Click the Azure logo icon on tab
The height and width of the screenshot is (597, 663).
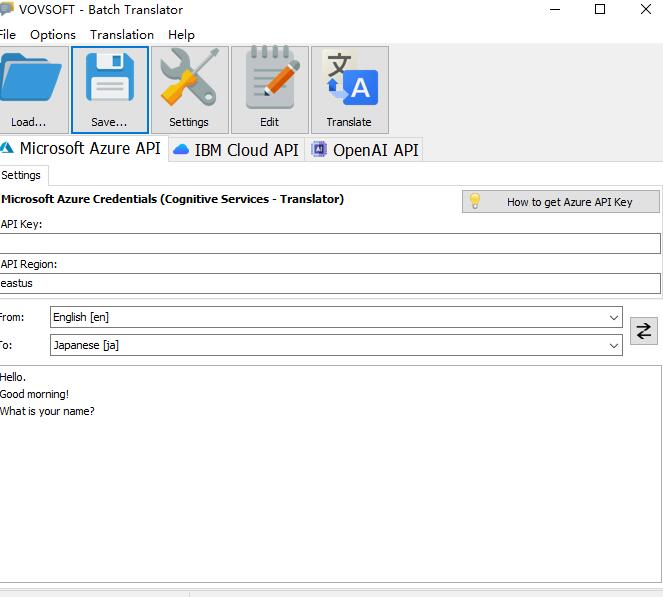(7, 148)
